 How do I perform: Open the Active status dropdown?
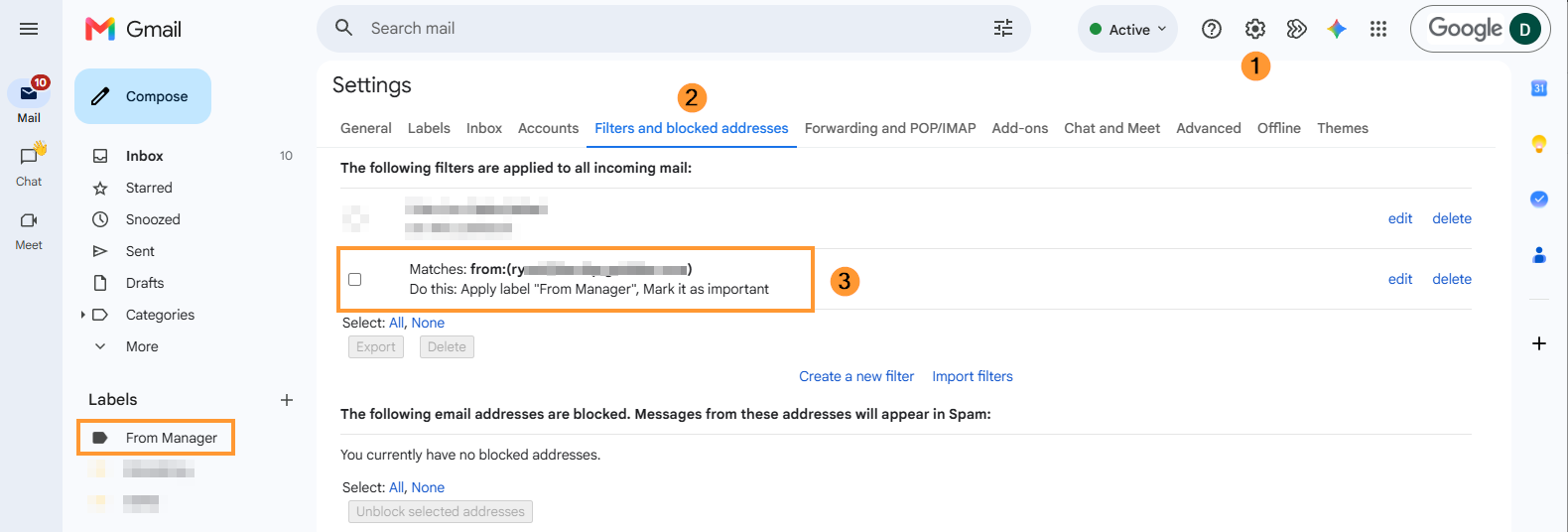point(1127,29)
